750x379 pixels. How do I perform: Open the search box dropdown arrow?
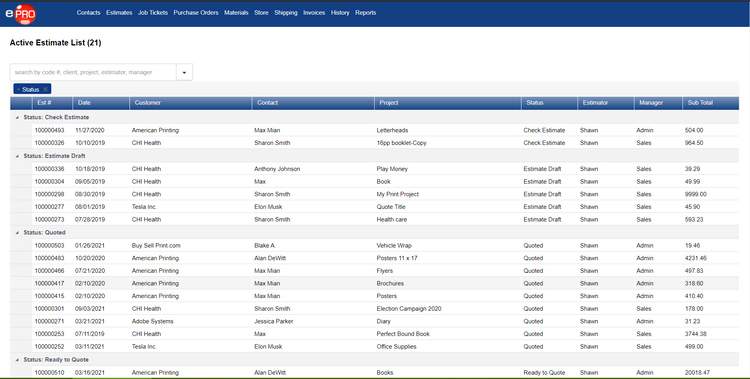point(184,73)
